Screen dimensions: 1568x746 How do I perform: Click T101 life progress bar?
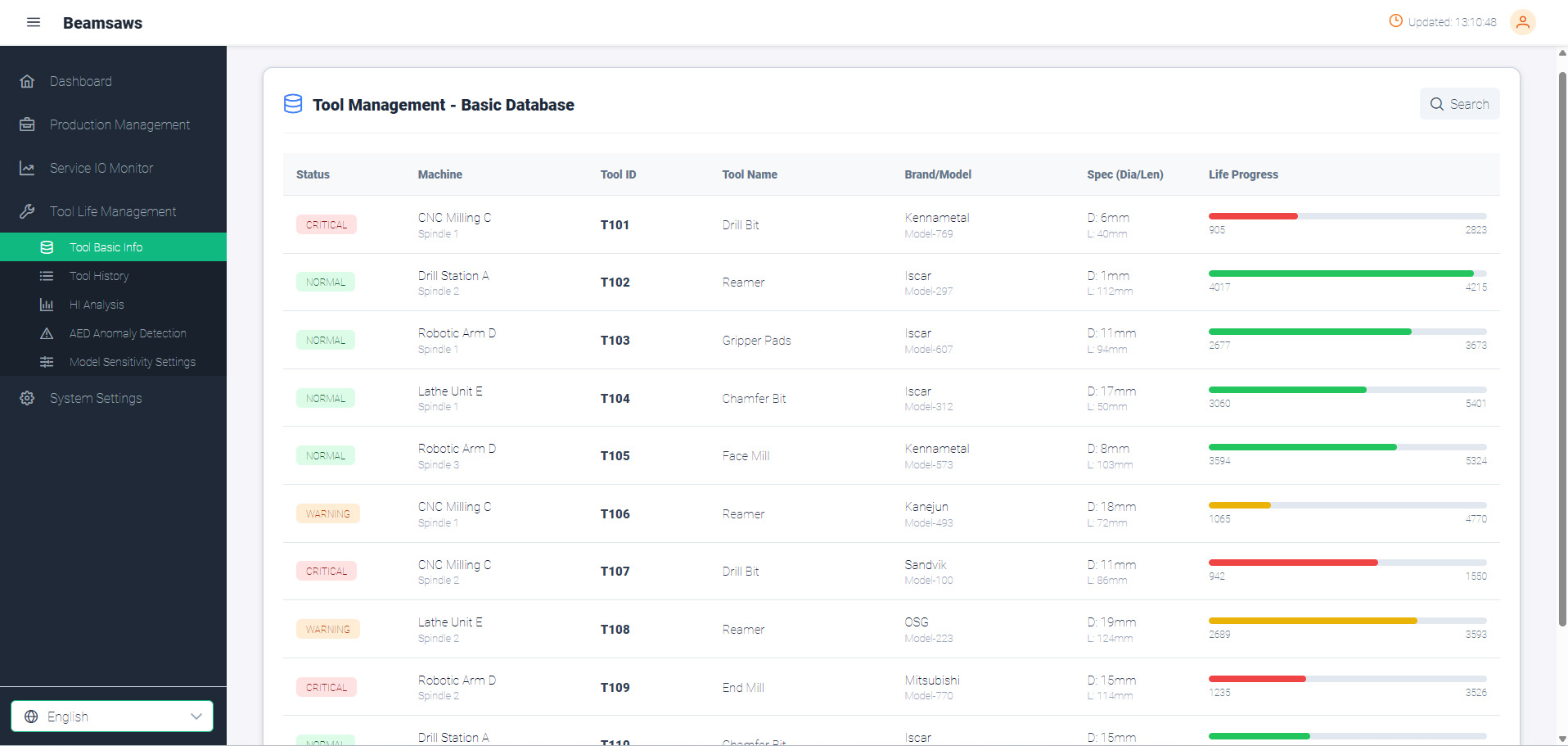1347,216
